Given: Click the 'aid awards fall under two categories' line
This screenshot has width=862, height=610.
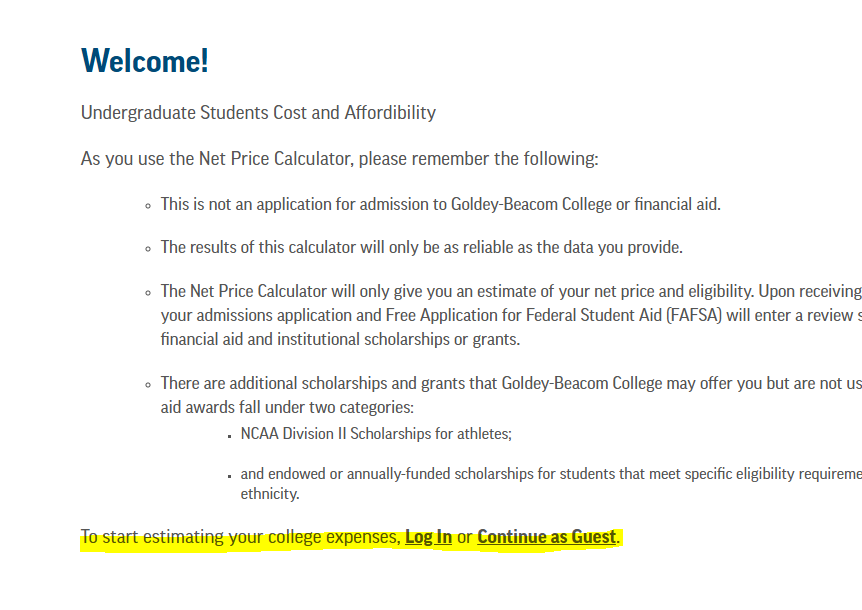Looking at the screenshot, I should tap(287, 407).
